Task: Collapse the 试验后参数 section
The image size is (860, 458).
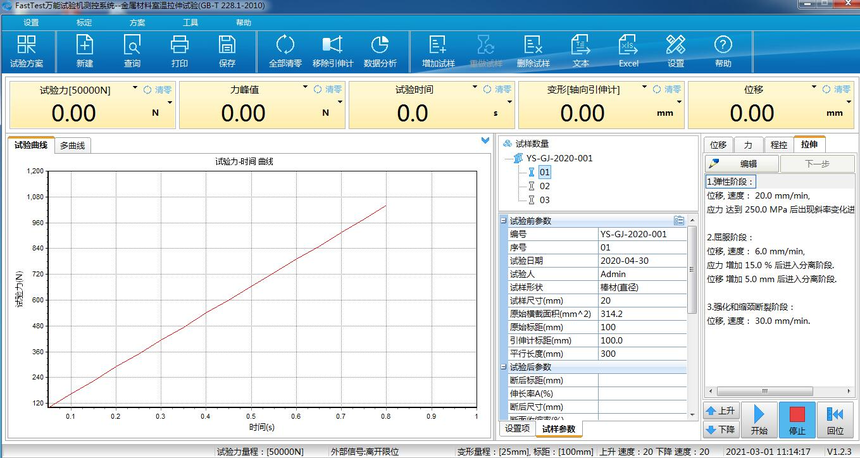Action: coord(503,366)
